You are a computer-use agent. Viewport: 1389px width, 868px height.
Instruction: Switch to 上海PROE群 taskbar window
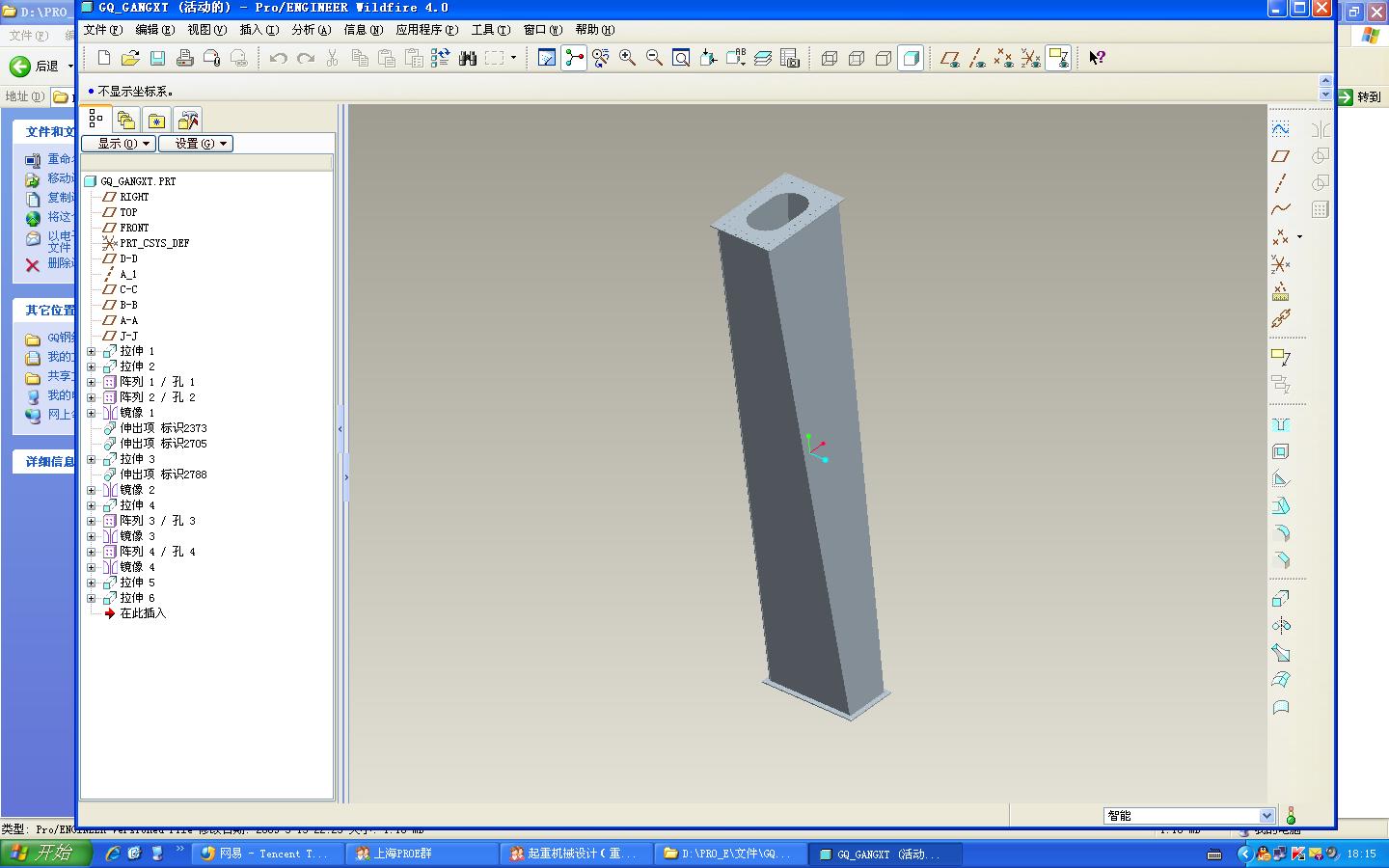[x=422, y=854]
